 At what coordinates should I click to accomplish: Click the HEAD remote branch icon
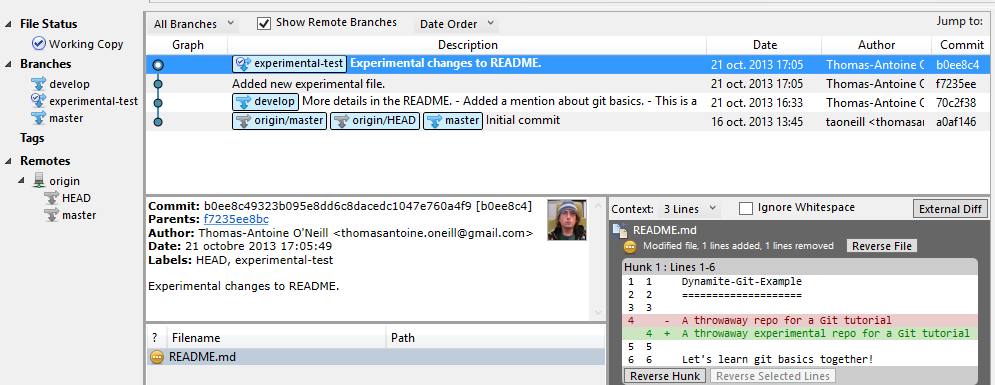[51, 198]
